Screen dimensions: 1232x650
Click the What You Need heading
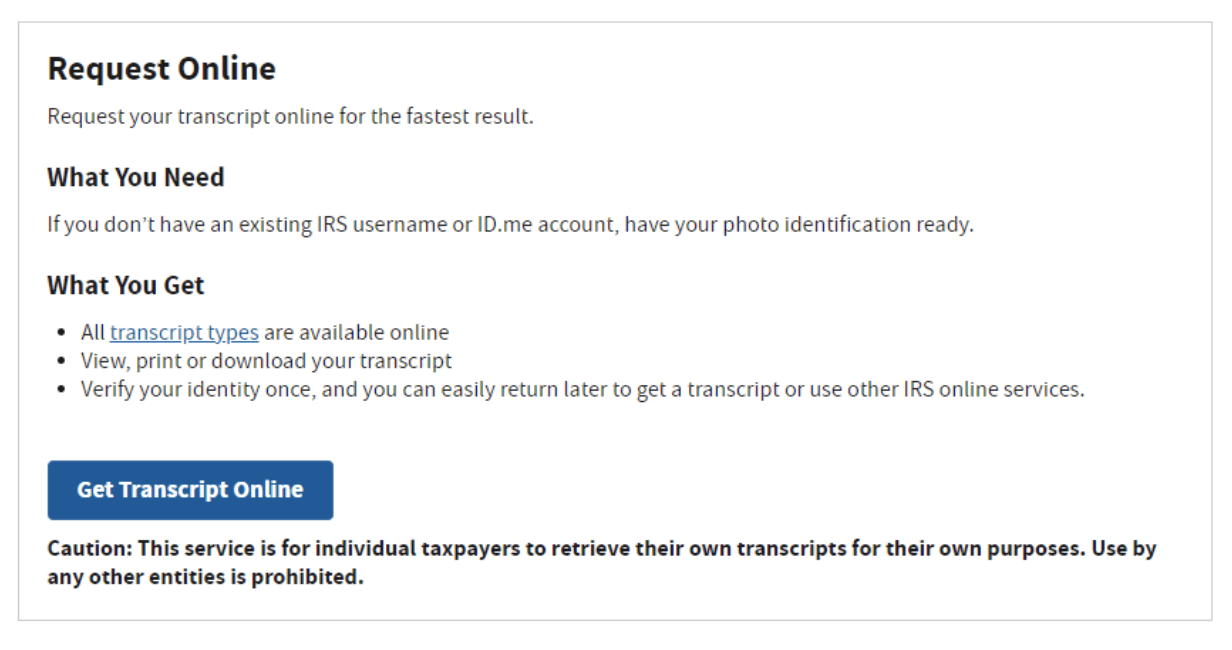coord(135,177)
